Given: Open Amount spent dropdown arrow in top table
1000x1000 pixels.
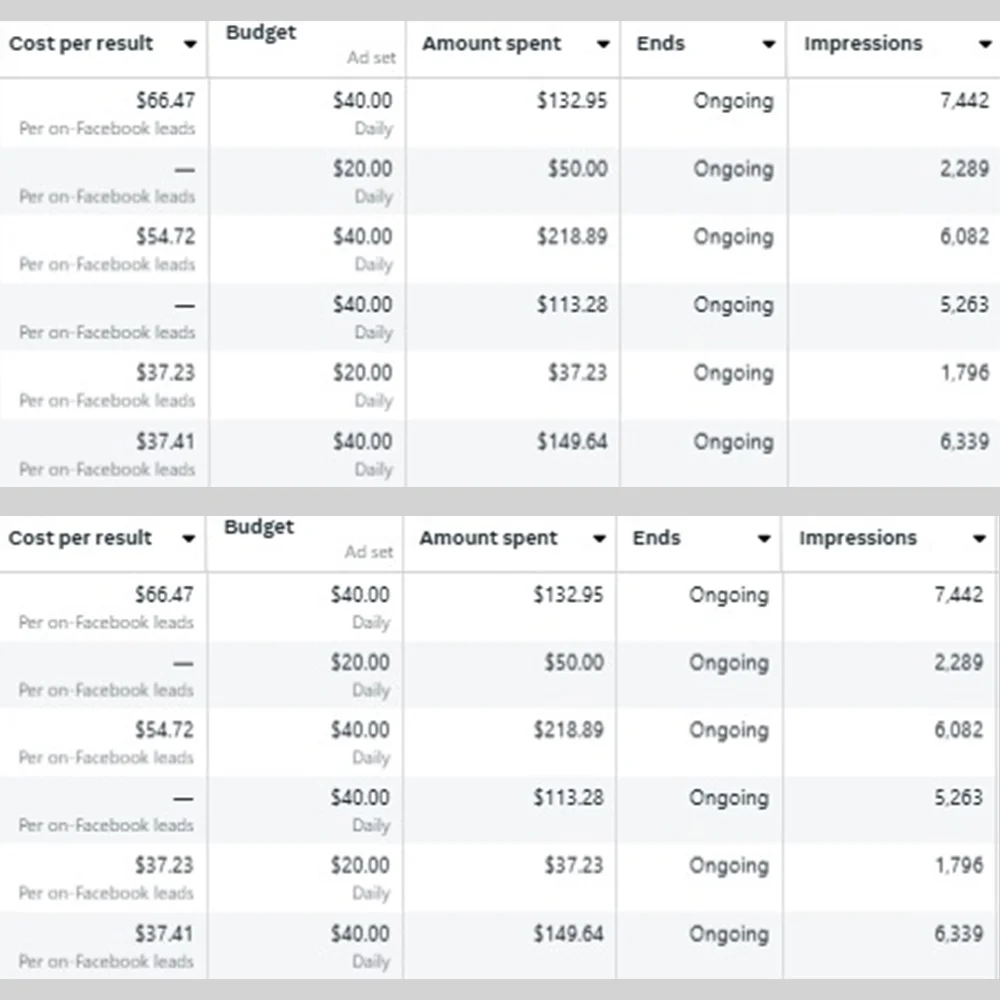Looking at the screenshot, I should pos(603,45).
